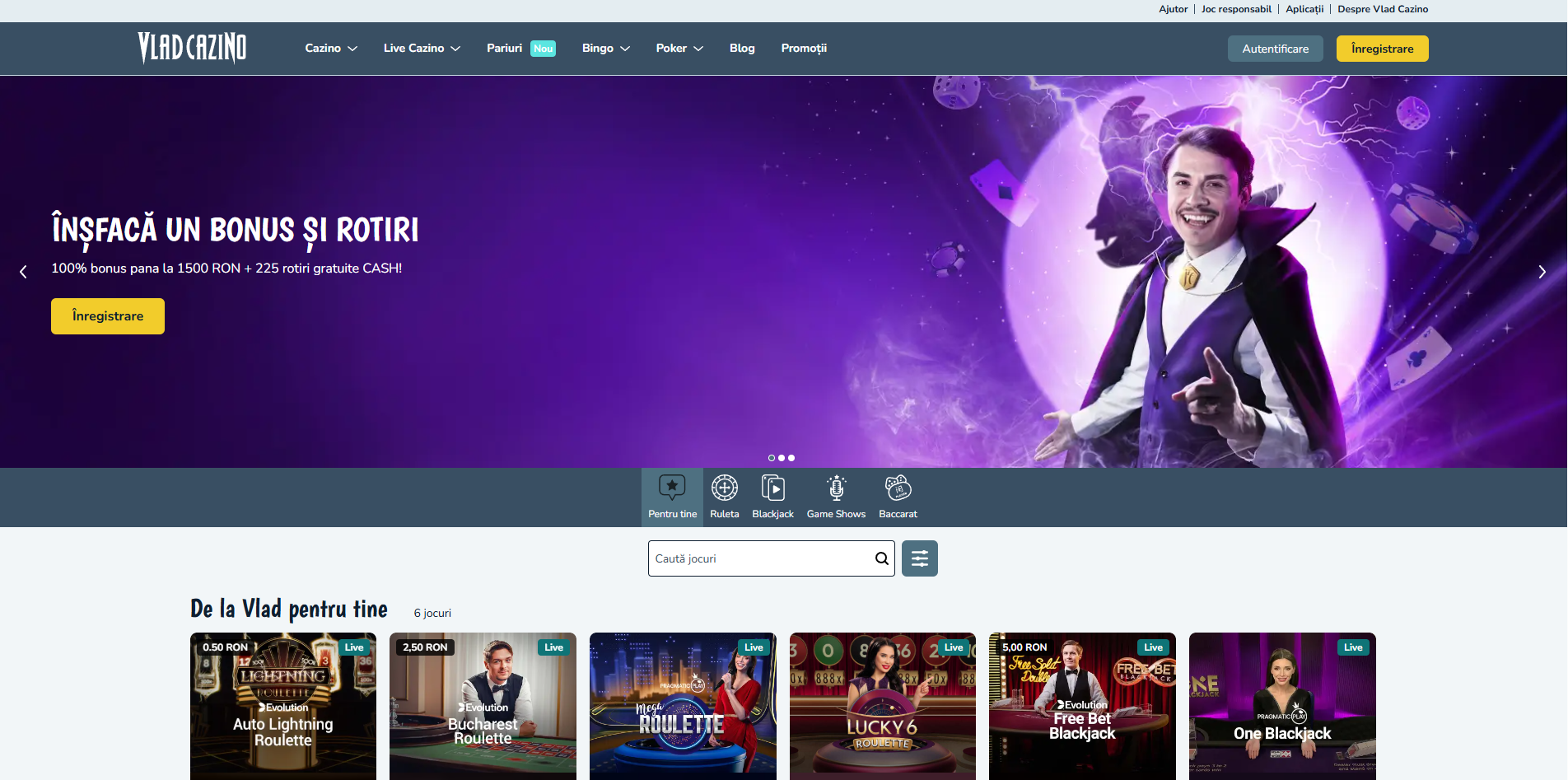Go to previous banner slide arrow
This screenshot has width=1568, height=780.
[23, 272]
